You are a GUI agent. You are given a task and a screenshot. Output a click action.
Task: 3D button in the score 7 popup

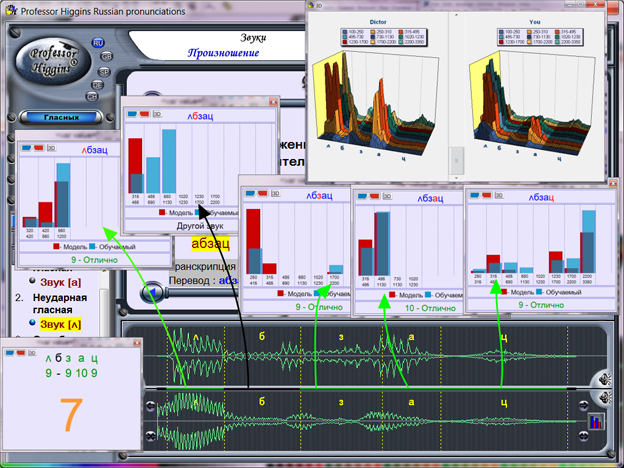click(x=32, y=353)
